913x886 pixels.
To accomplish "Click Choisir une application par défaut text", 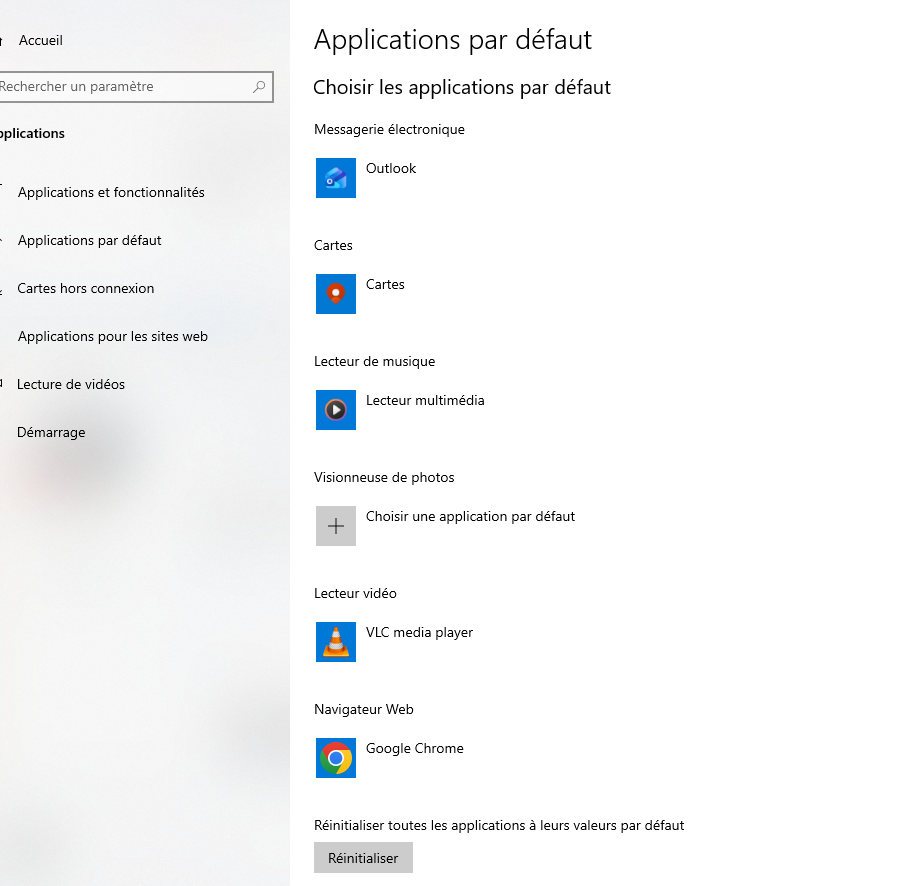I will tap(470, 516).
